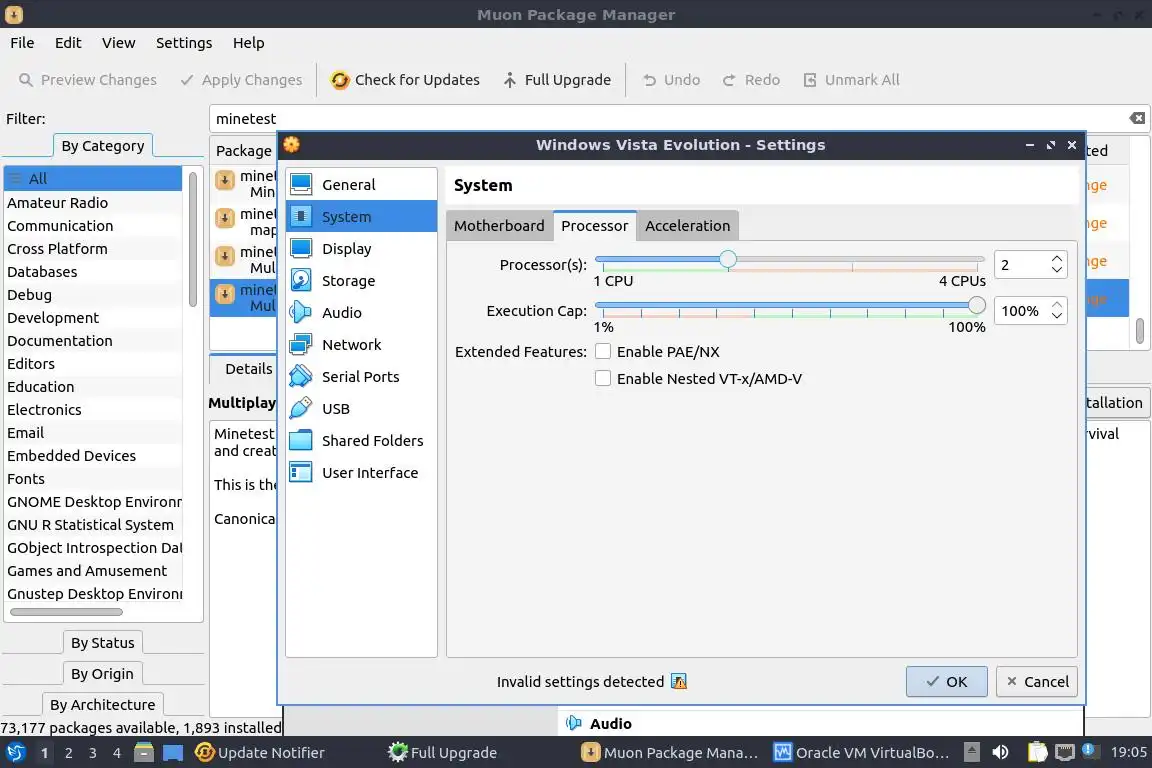Click the Full Upgrade toolbar icon
The height and width of the screenshot is (768, 1152).
(x=510, y=79)
